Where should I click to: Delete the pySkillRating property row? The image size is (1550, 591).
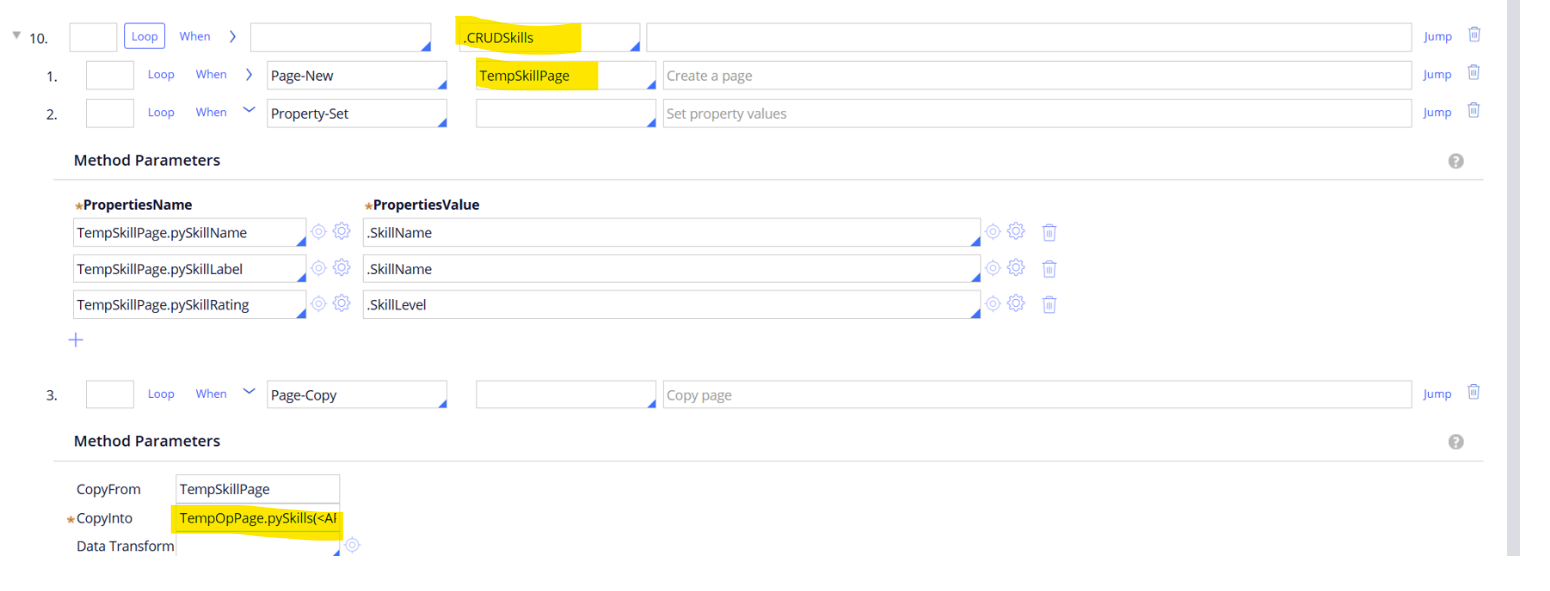point(1049,305)
